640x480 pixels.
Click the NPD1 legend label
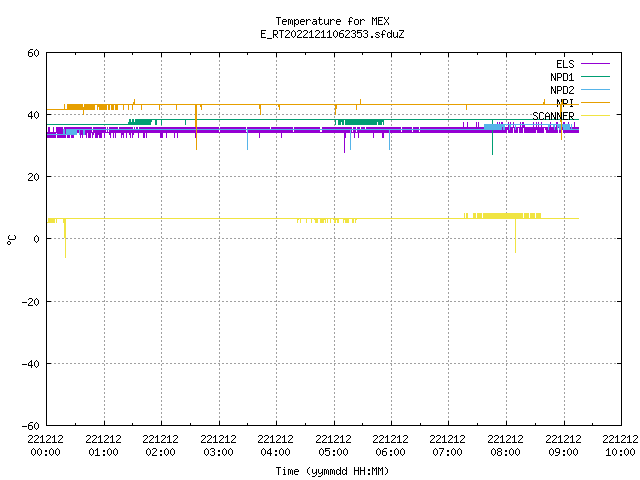[562, 77]
